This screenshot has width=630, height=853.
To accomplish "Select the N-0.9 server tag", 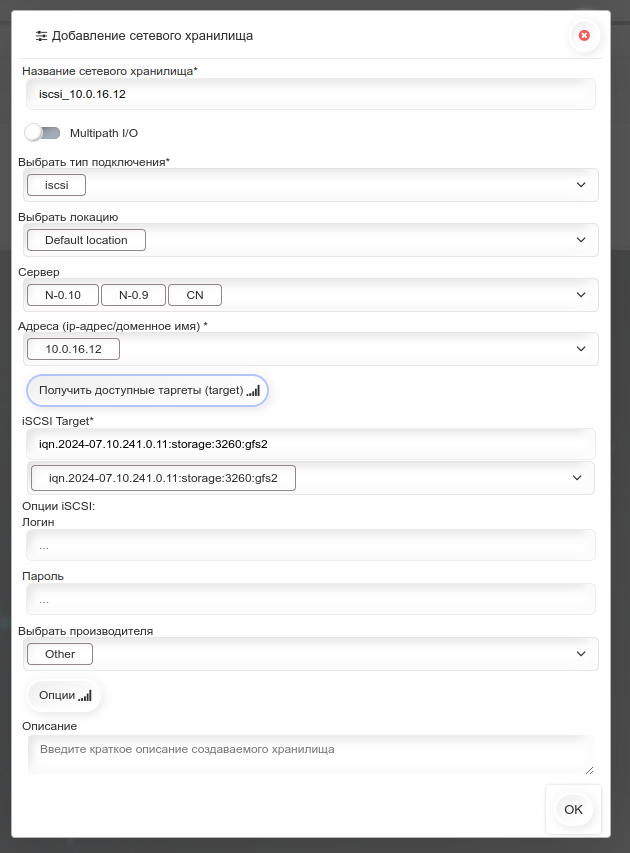I will (133, 295).
